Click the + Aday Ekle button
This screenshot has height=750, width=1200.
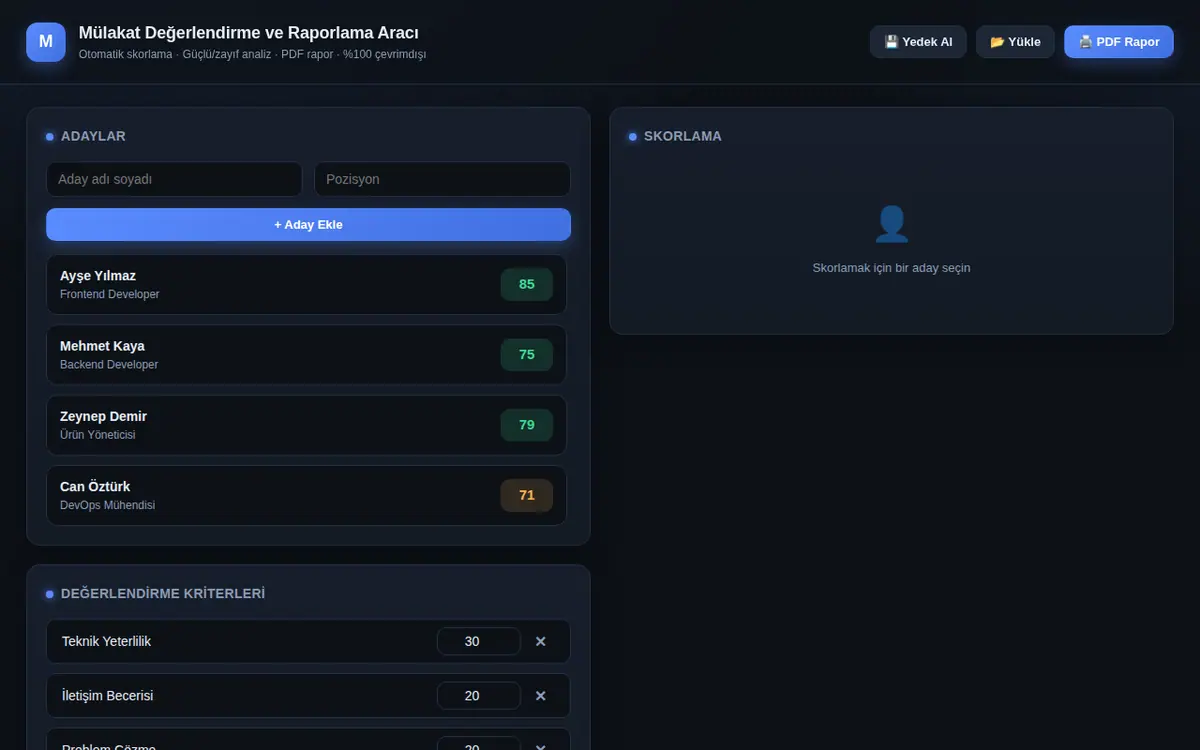click(308, 225)
